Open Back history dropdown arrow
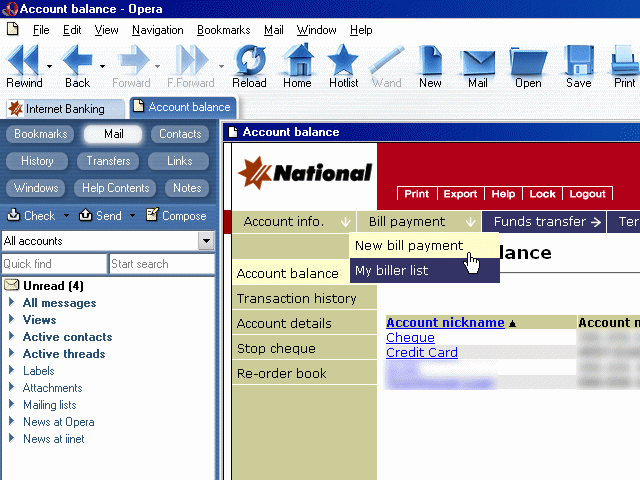 tap(102, 66)
